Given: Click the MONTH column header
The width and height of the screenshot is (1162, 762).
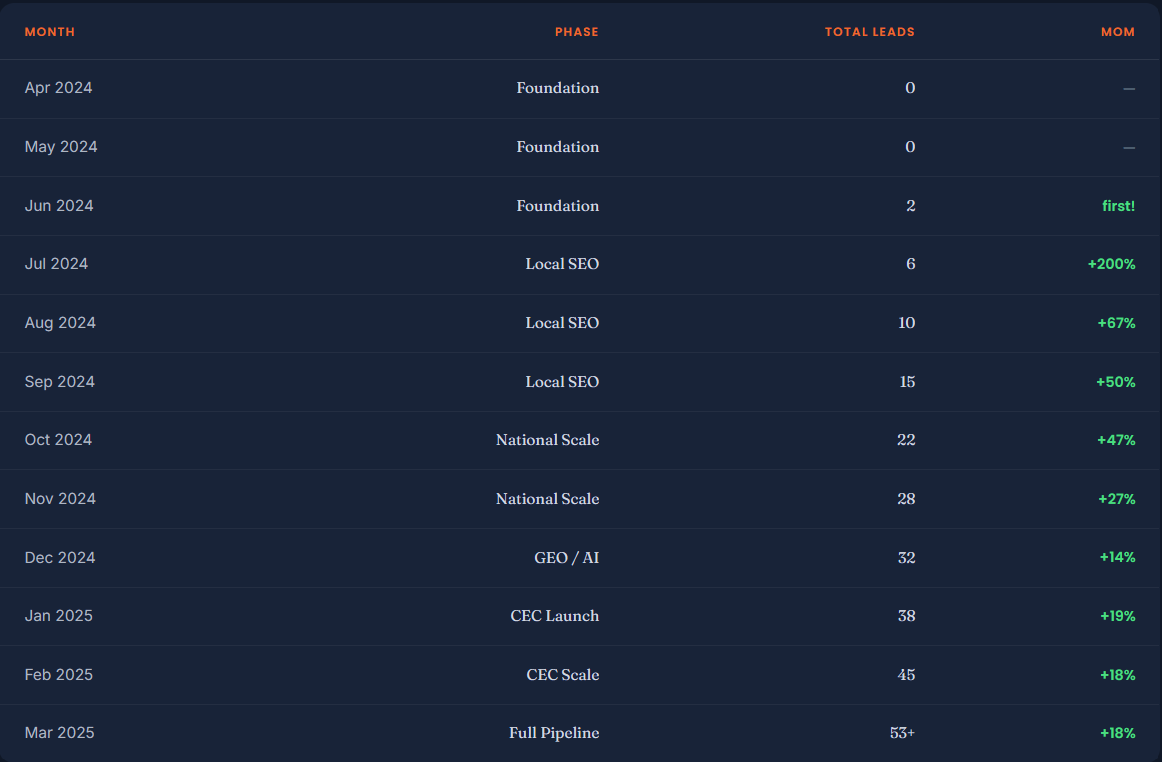Looking at the screenshot, I should [50, 32].
